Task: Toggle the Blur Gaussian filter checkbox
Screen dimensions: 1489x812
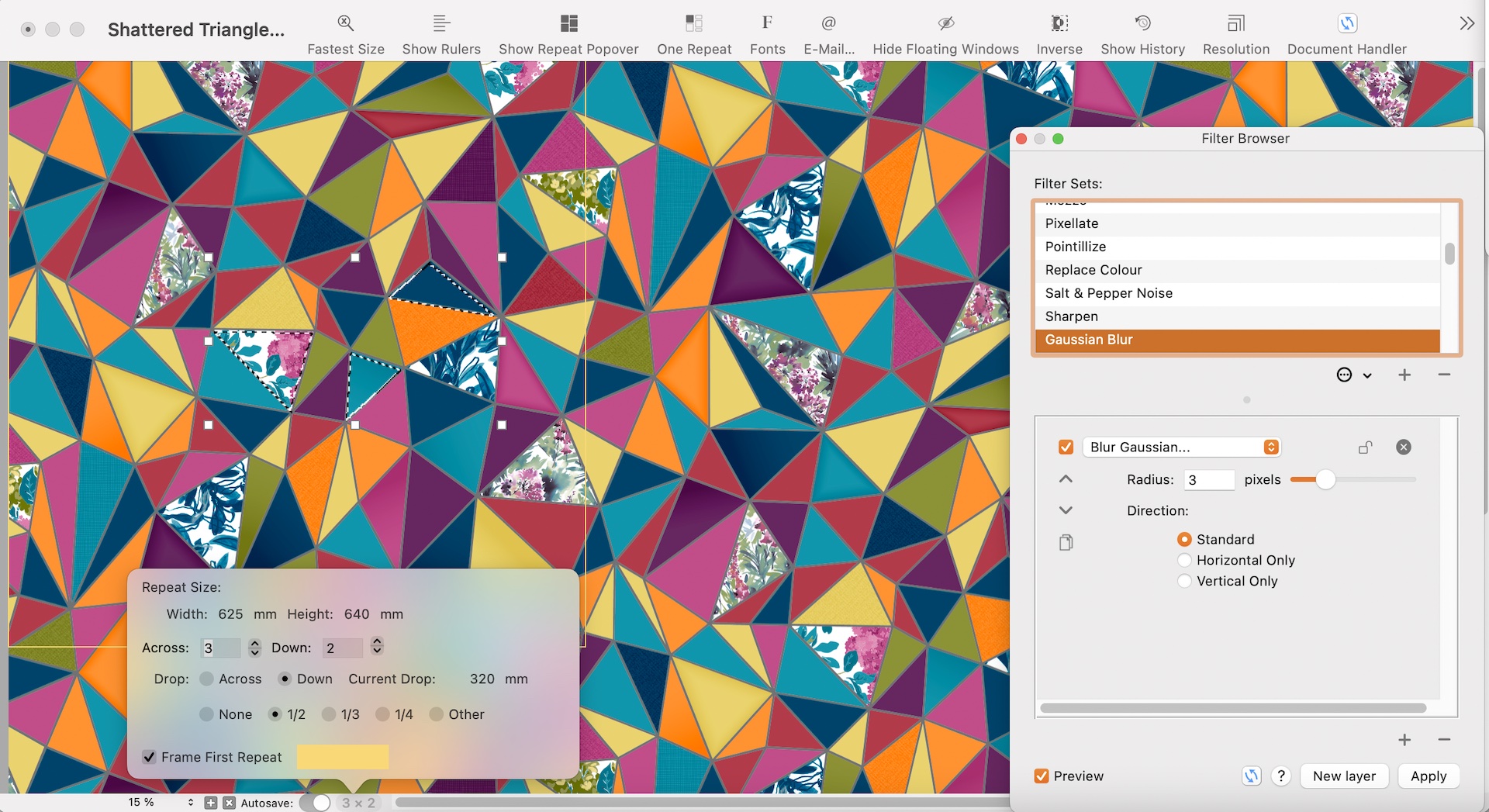Action: pyautogui.click(x=1066, y=447)
